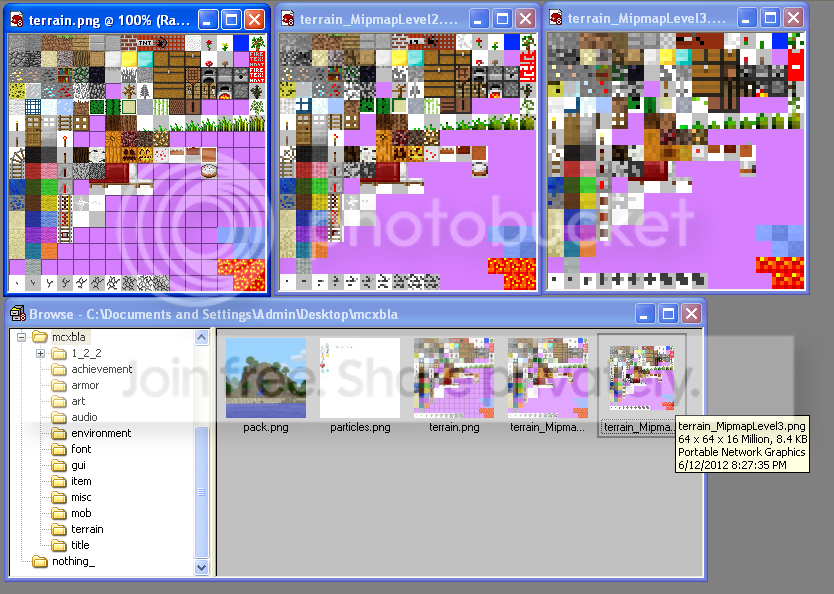The height and width of the screenshot is (594, 834).
Task: Click the Browse window title bar icon
Action: 18,314
